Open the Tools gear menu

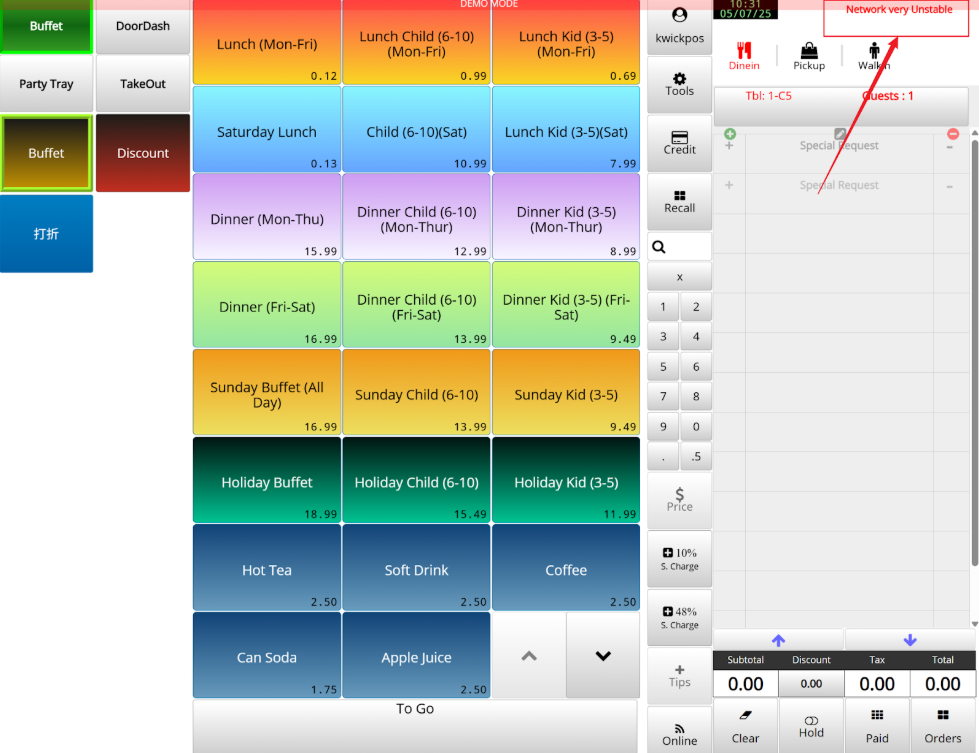click(679, 84)
